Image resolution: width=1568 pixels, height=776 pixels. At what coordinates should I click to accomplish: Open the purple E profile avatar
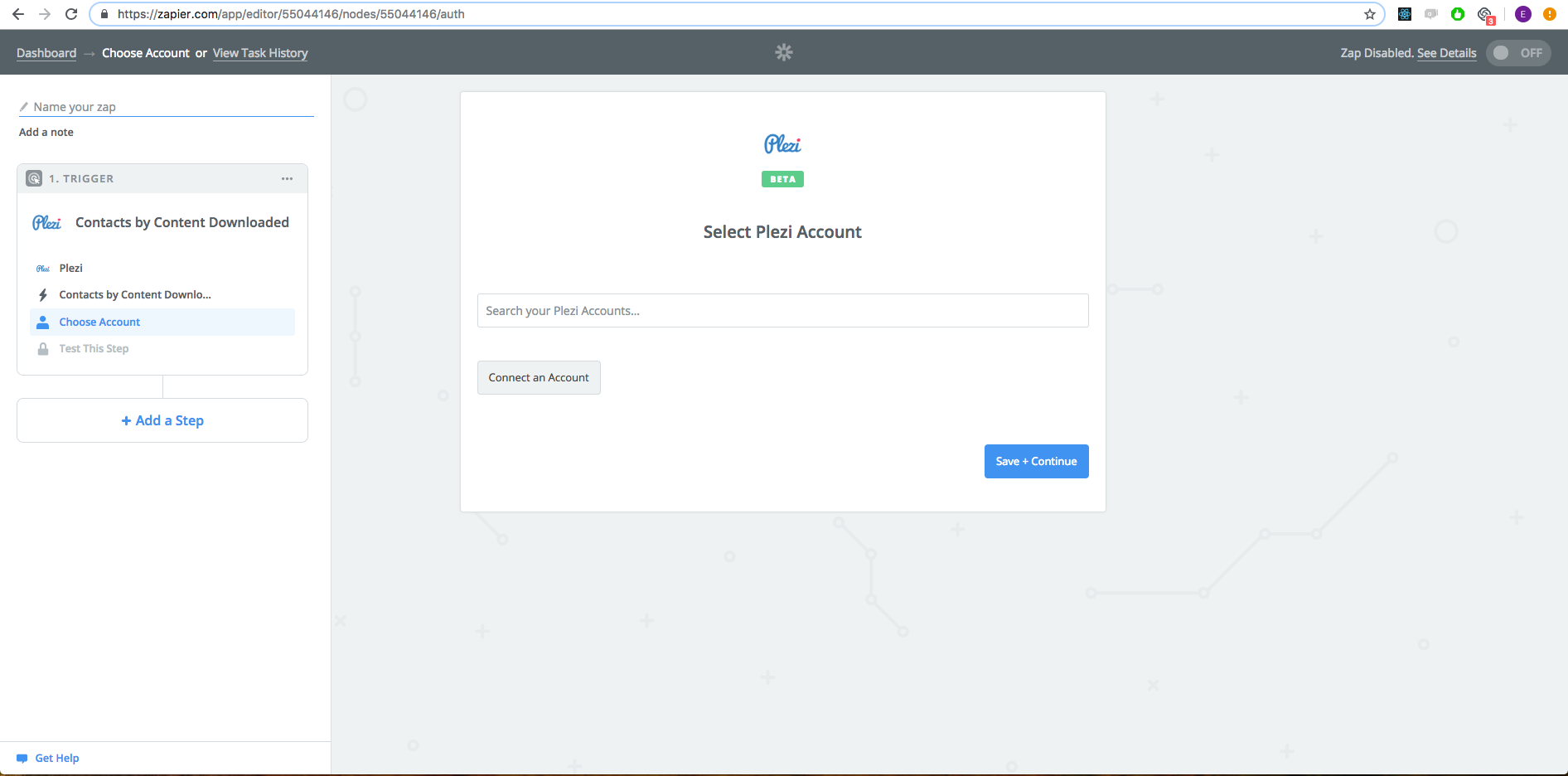[1522, 14]
